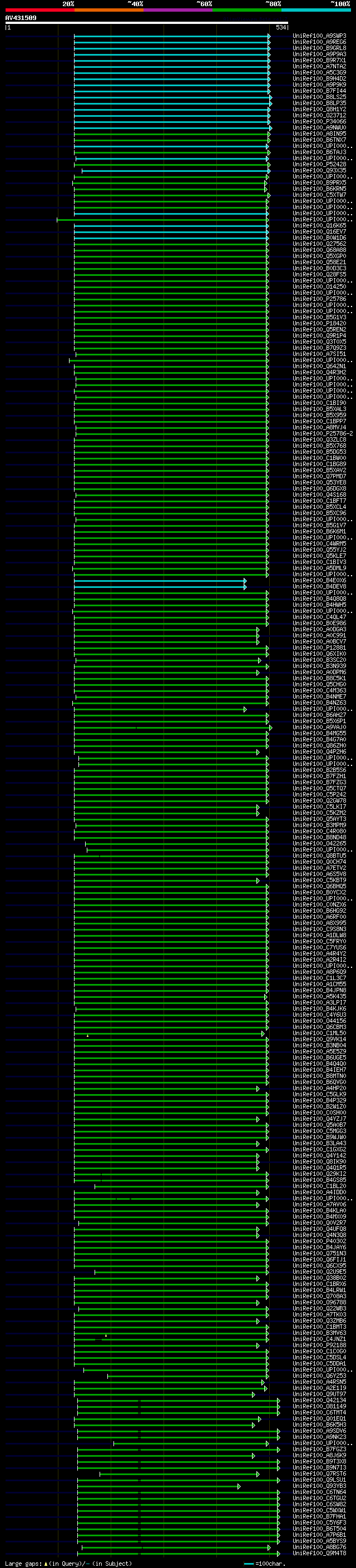Screen dimensions: 356x1568
Task: Click the cyan =100char. scale legend bar
Action: 248,1564
